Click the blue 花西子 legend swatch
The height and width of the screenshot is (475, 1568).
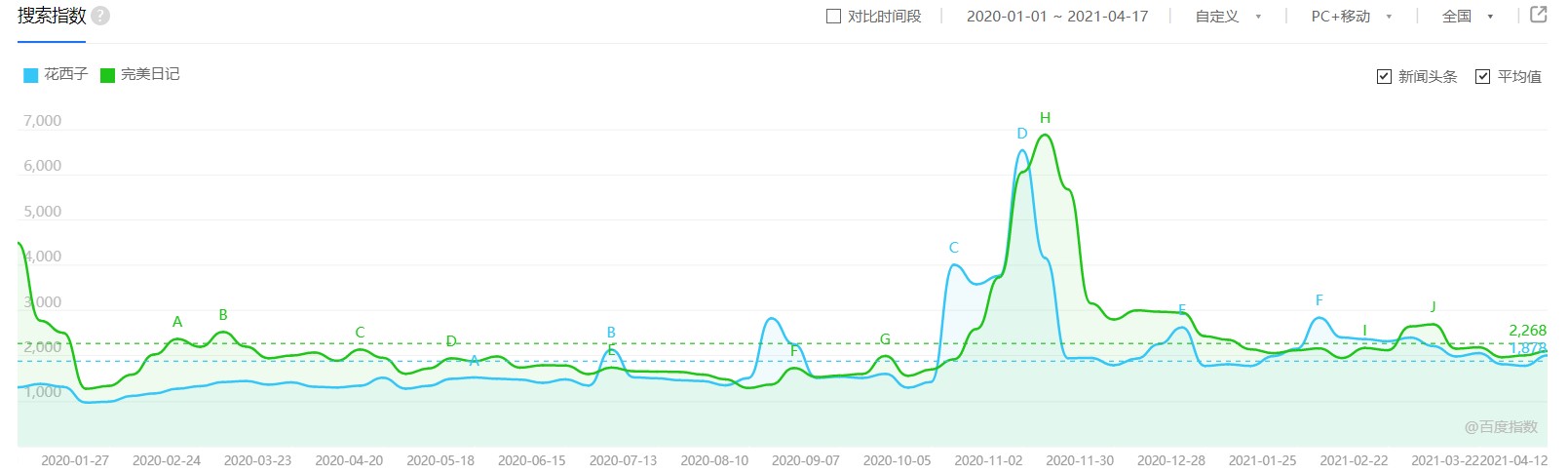click(31, 75)
